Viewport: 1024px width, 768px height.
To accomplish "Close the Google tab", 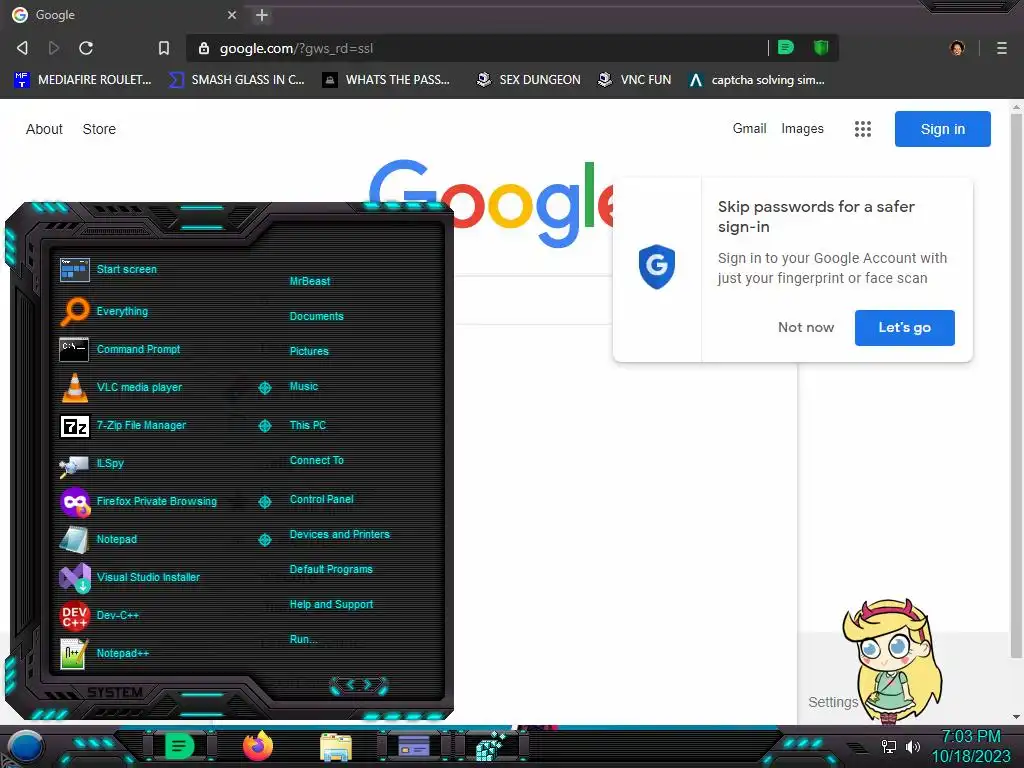I will point(232,15).
